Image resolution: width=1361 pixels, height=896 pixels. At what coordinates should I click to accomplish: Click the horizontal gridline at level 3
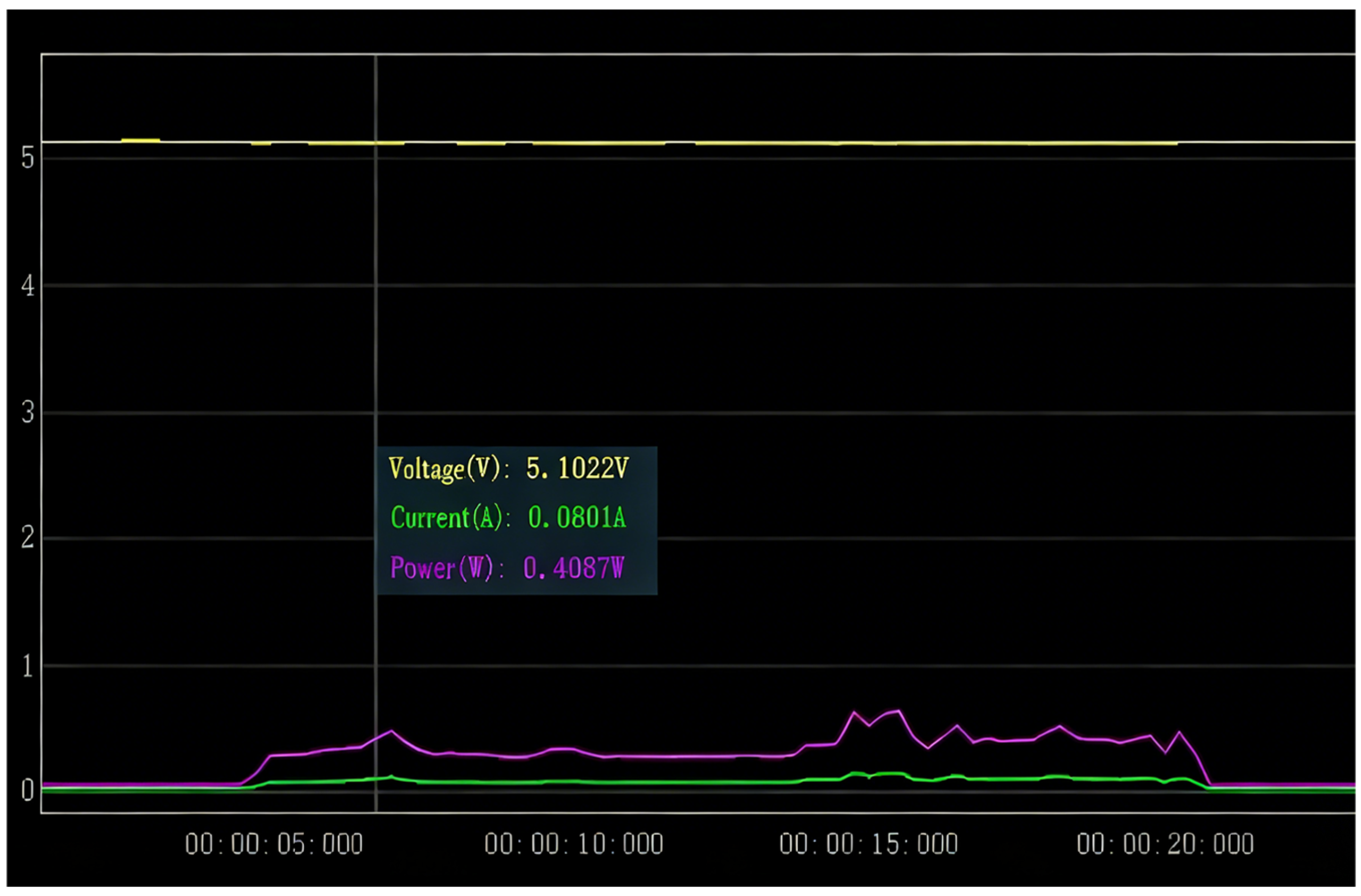click(698, 412)
